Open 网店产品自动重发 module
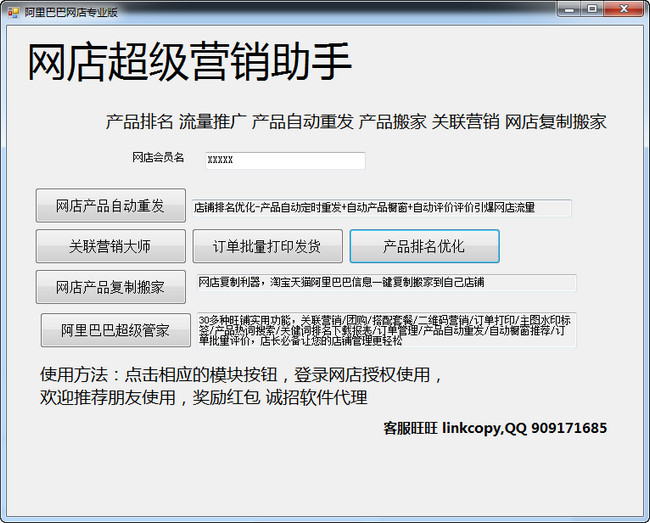Image resolution: width=650 pixels, height=523 pixels. point(110,206)
